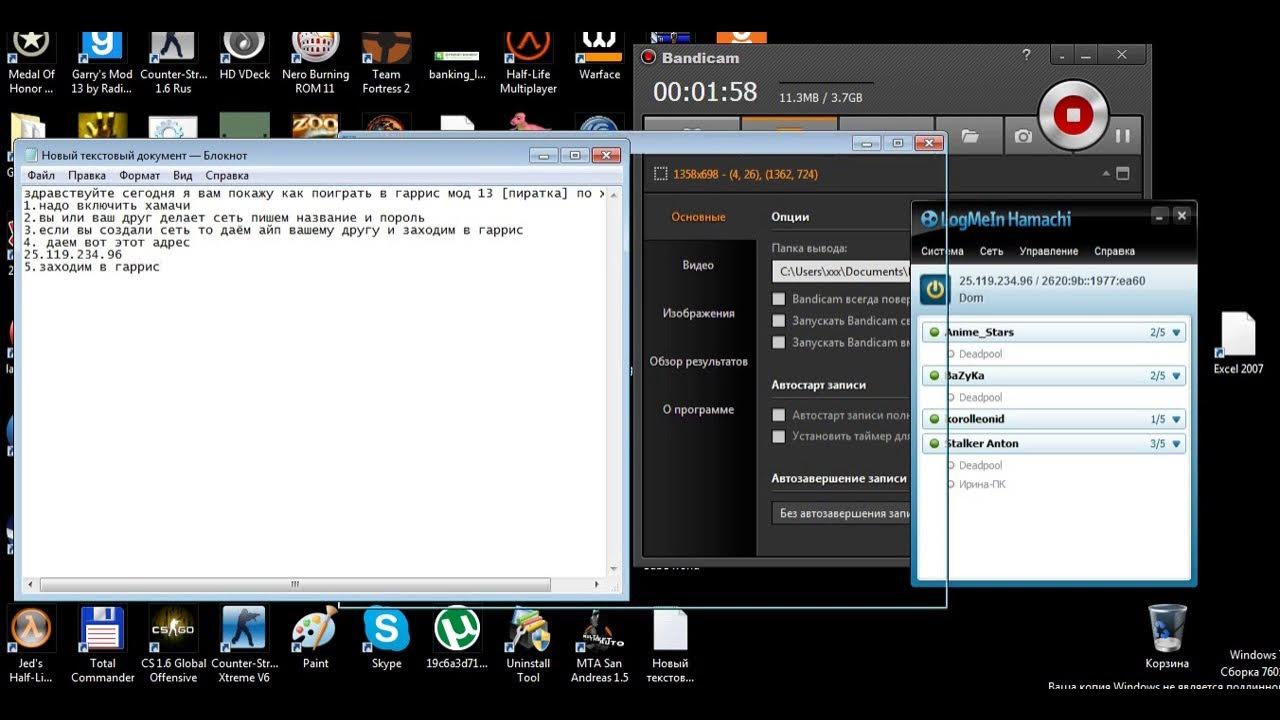Select the Ирина-ПК peer in Hamachi
1280x720 pixels.
pyautogui.click(x=982, y=484)
